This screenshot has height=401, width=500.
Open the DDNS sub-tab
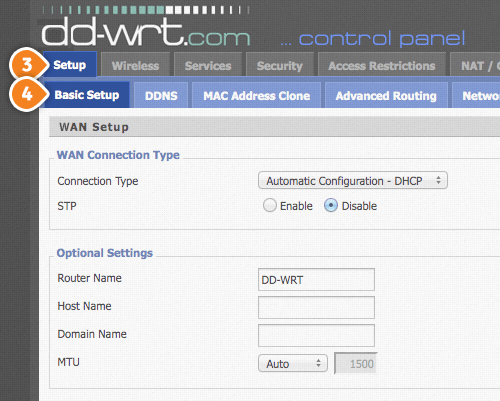(161, 96)
